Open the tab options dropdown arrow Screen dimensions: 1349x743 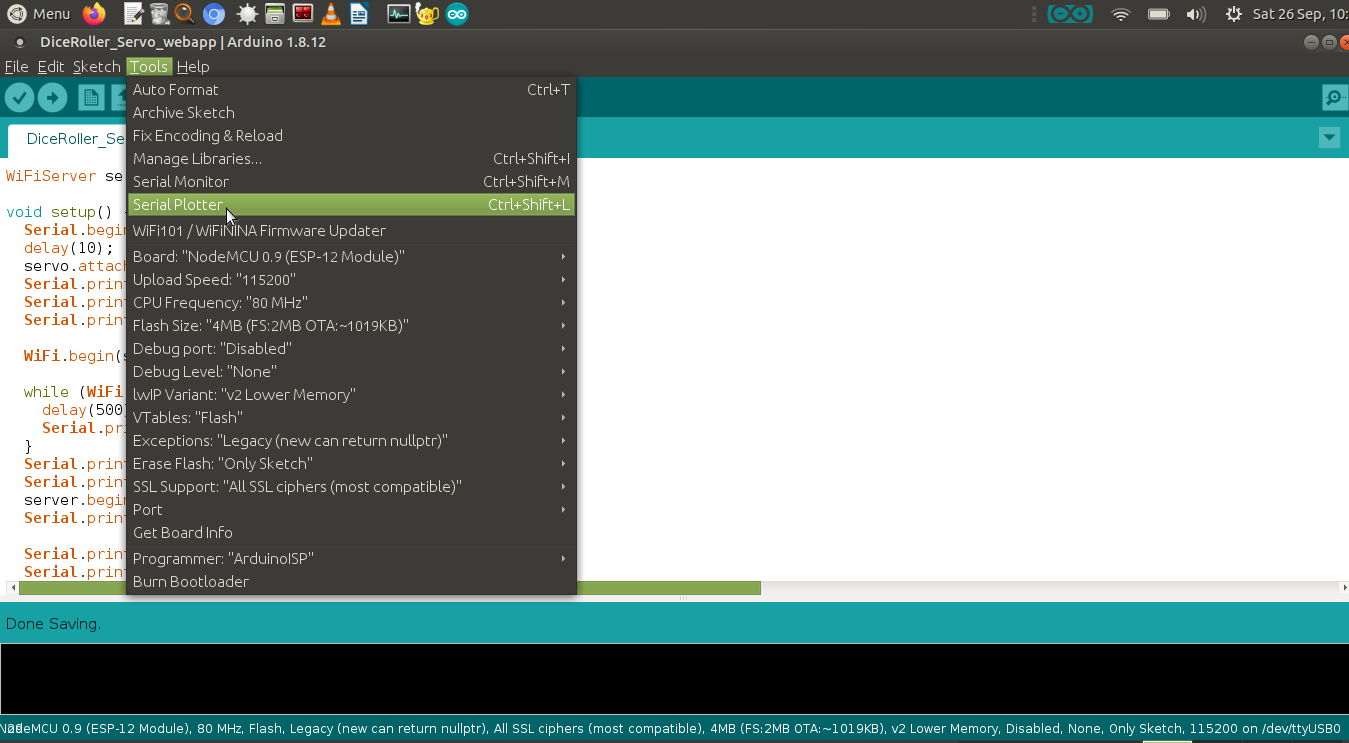[1329, 138]
